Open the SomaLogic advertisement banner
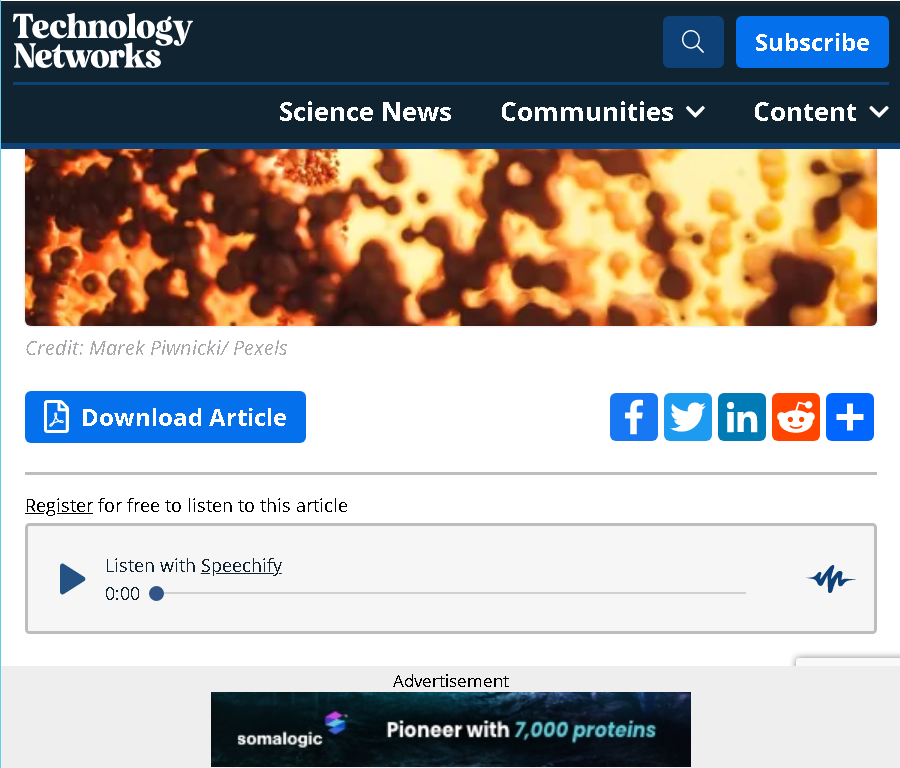Image resolution: width=900 pixels, height=768 pixels. click(451, 729)
